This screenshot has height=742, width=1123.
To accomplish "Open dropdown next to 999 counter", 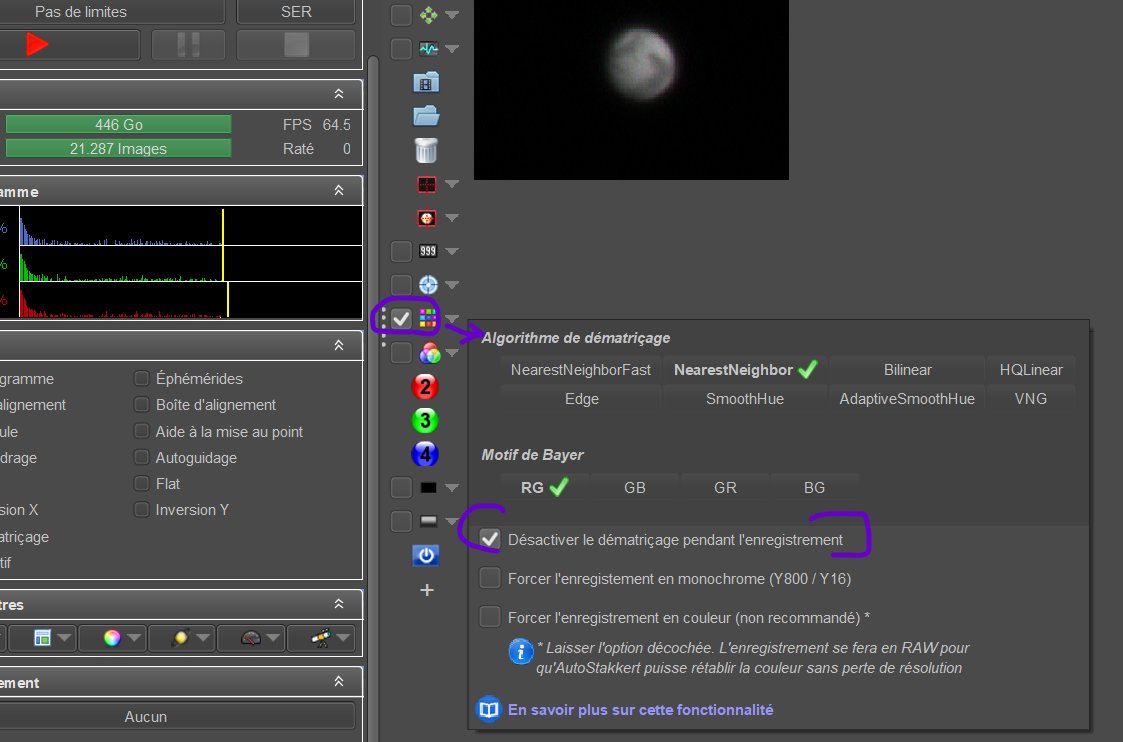I will [x=452, y=251].
